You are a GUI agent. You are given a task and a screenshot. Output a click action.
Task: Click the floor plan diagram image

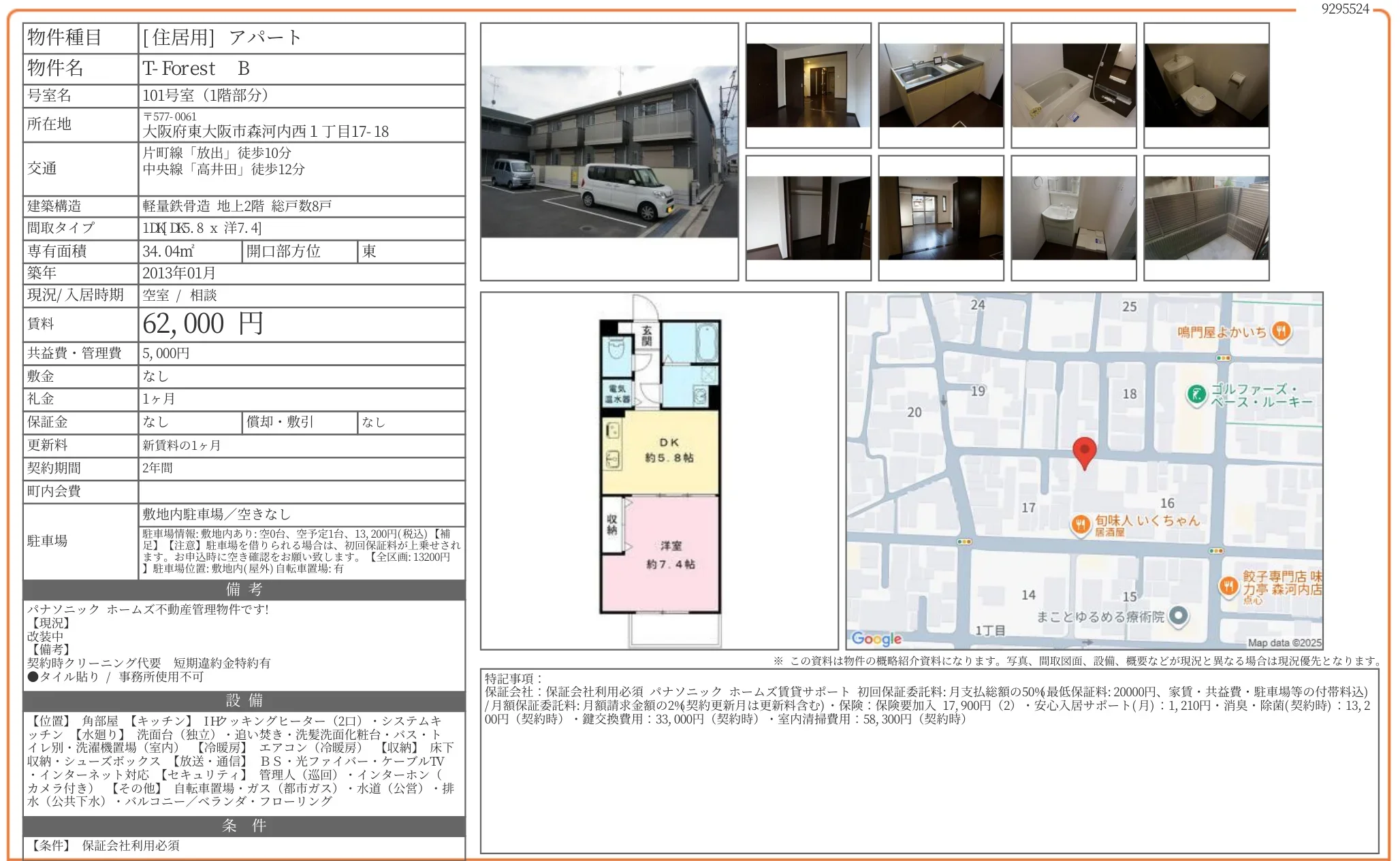point(659,471)
